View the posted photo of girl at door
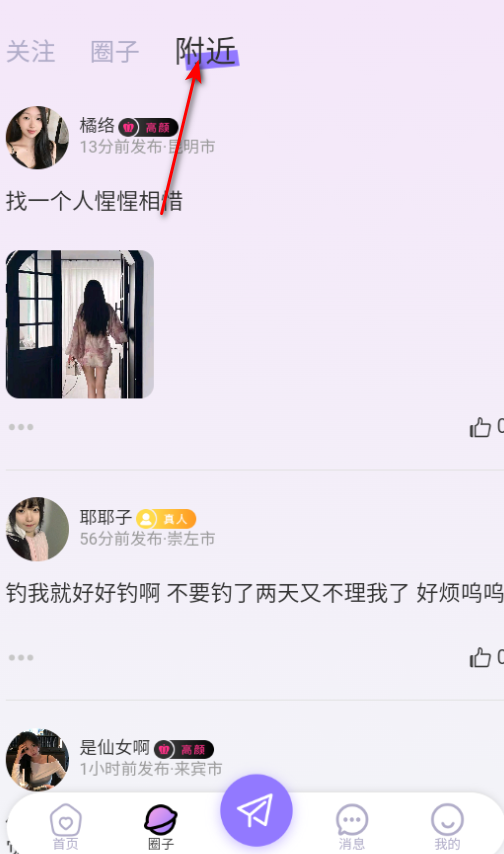This screenshot has width=504, height=854. coord(80,324)
